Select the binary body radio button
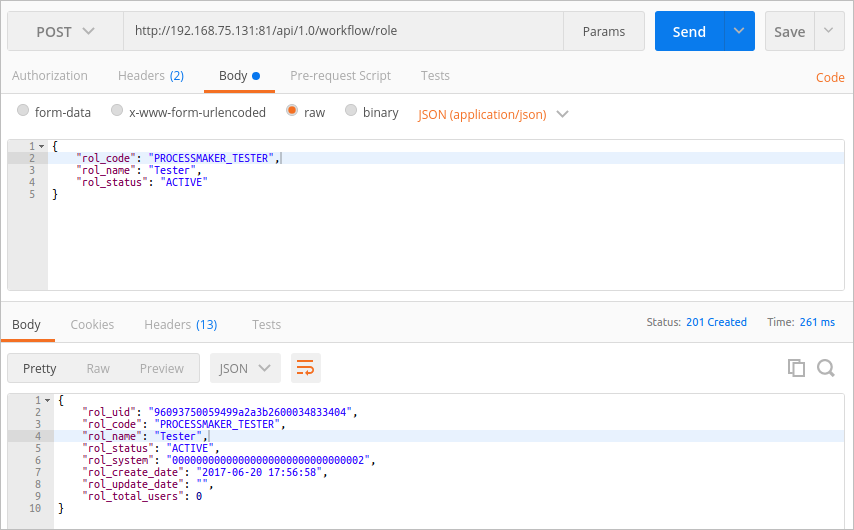The image size is (854, 530). [x=351, y=112]
